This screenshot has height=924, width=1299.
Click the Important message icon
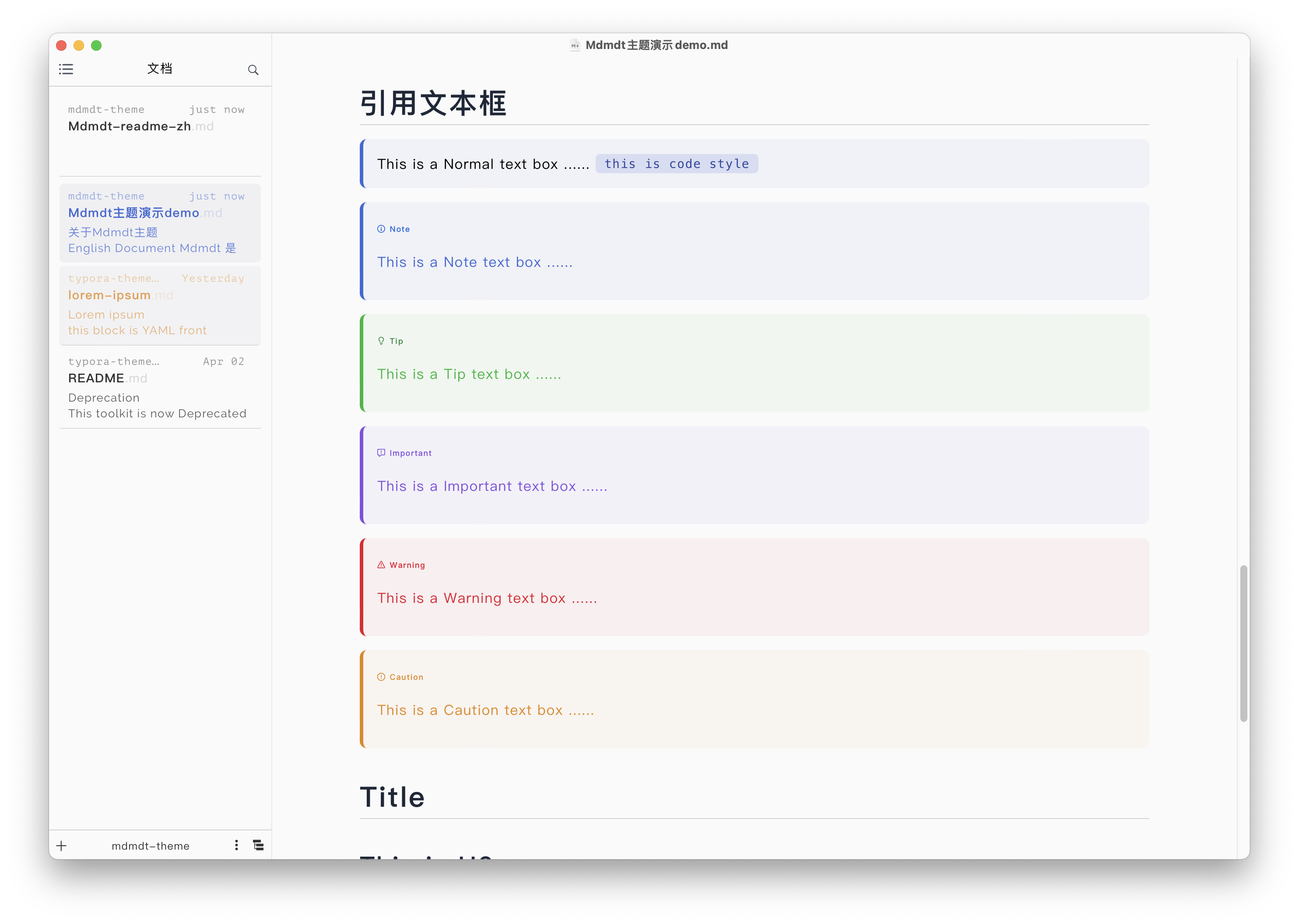(381, 453)
